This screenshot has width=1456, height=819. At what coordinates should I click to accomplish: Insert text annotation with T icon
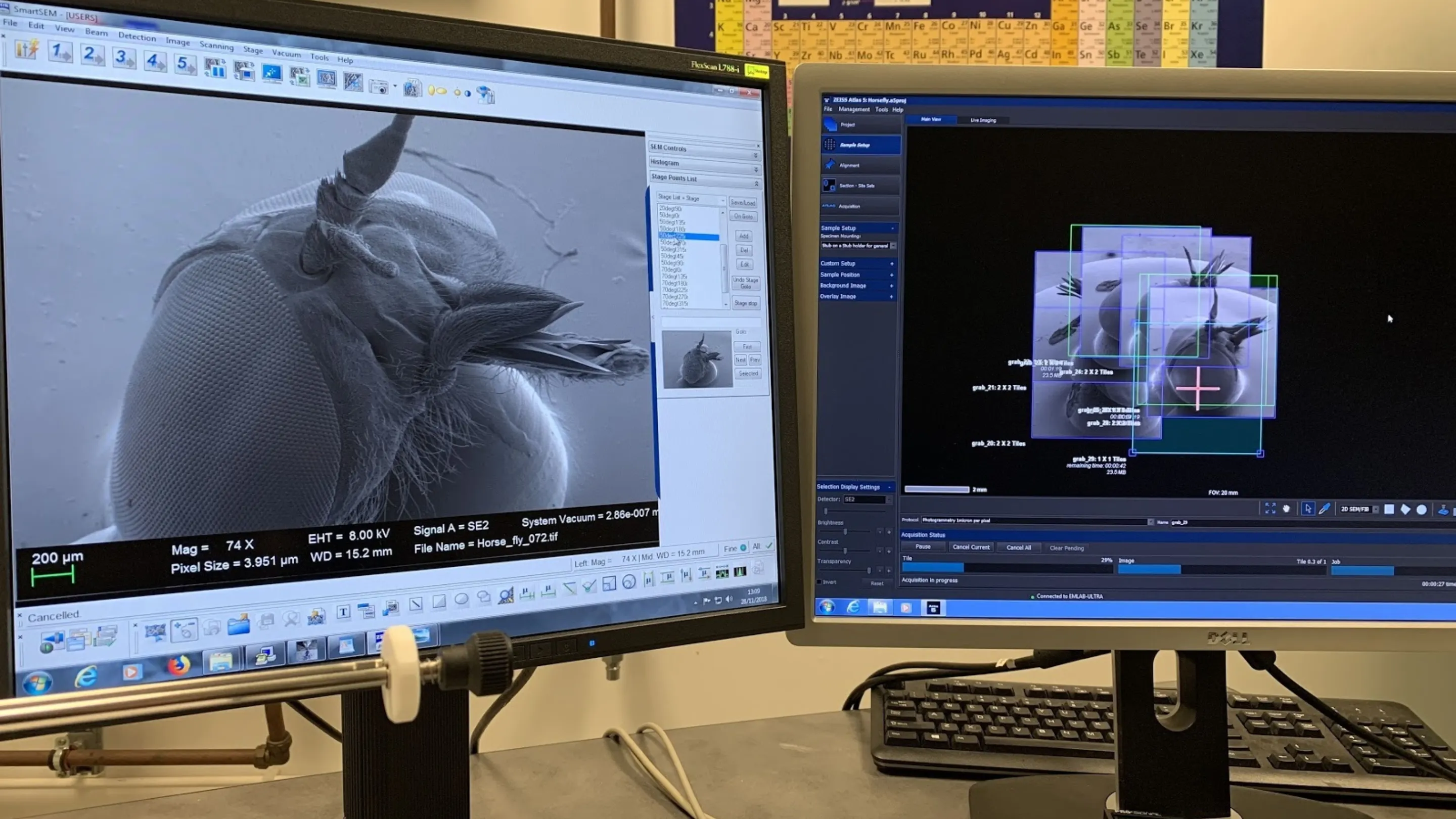(343, 612)
